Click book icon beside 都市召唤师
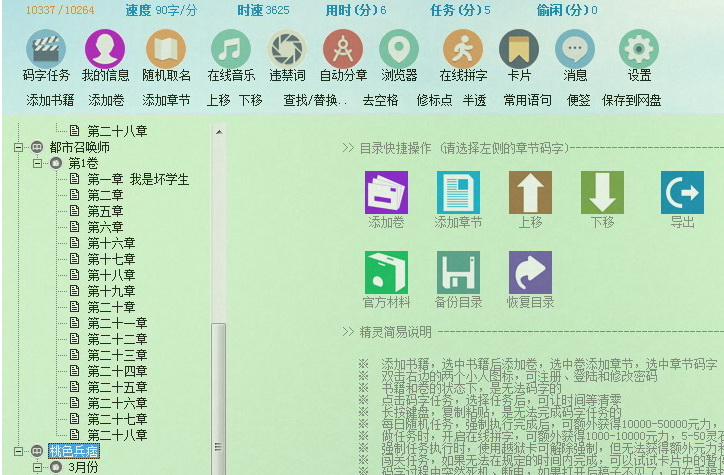The width and height of the screenshot is (724, 475). pos(37,147)
